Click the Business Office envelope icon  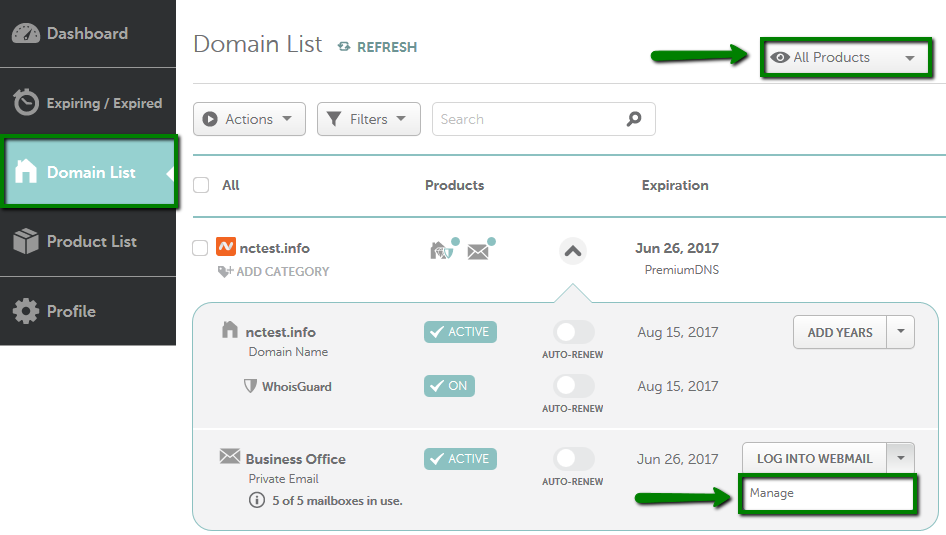tap(230, 456)
